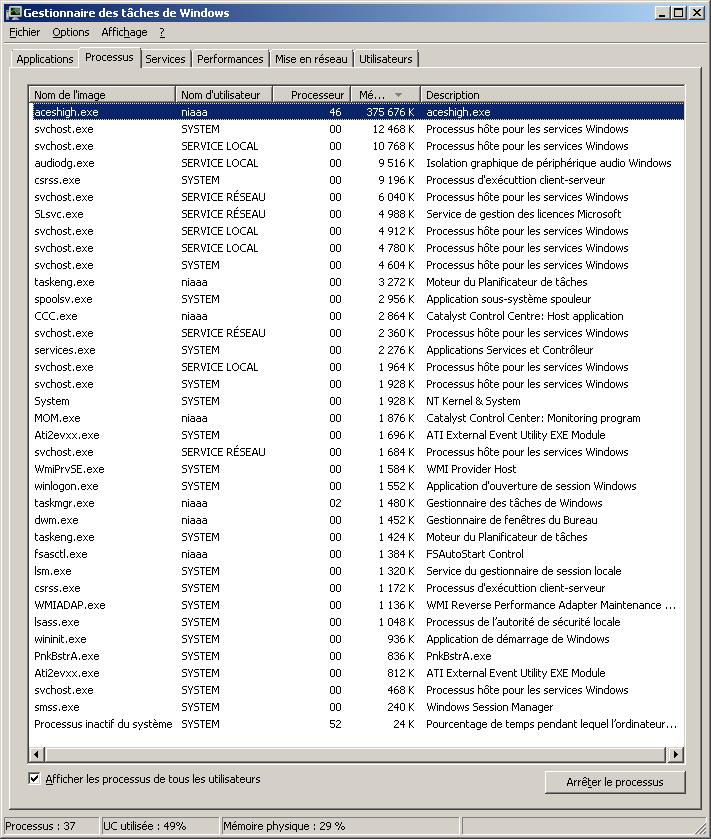711x839 pixels.
Task: Click the horizontal scrollbar right arrow
Action: tap(676, 754)
